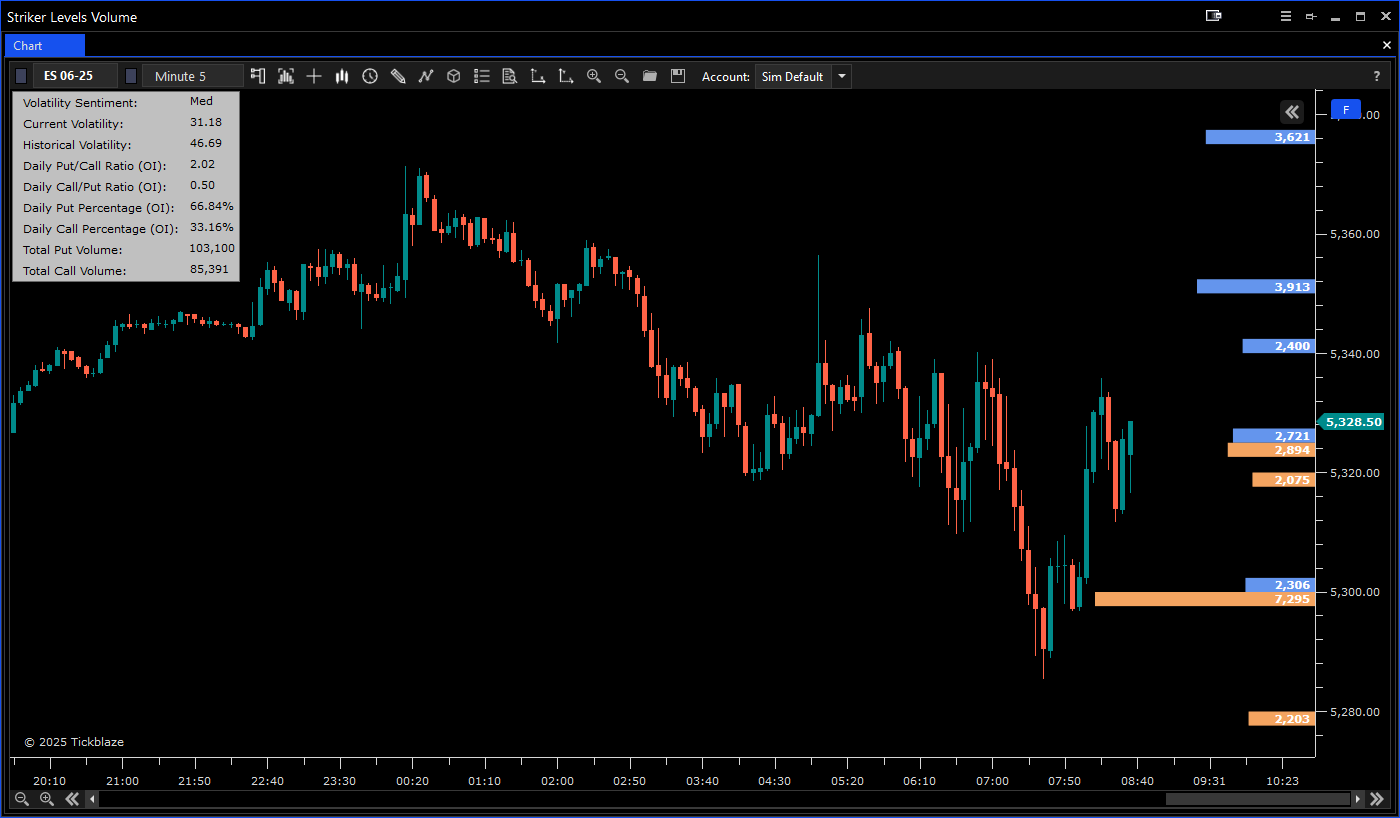Click Current Volatility value 31.18
Image resolution: width=1400 pixels, height=818 pixels.
point(206,122)
